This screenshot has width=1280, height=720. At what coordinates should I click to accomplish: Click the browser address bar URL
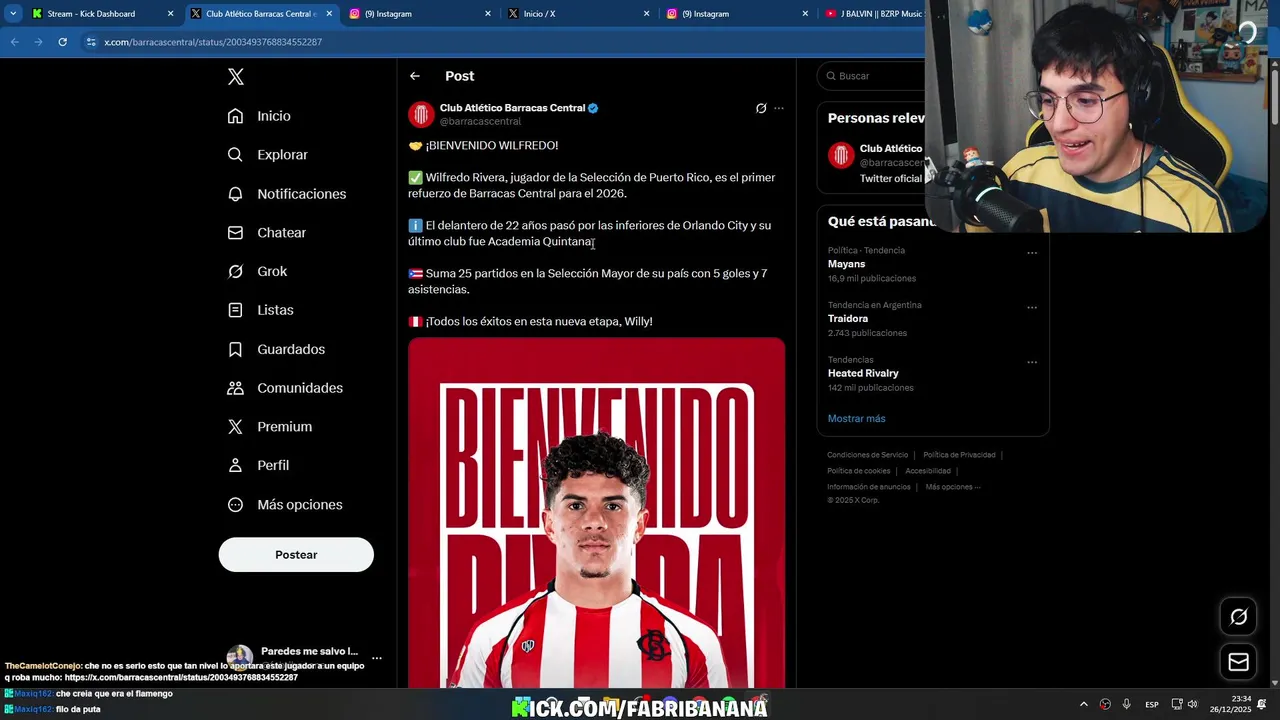tap(213, 42)
